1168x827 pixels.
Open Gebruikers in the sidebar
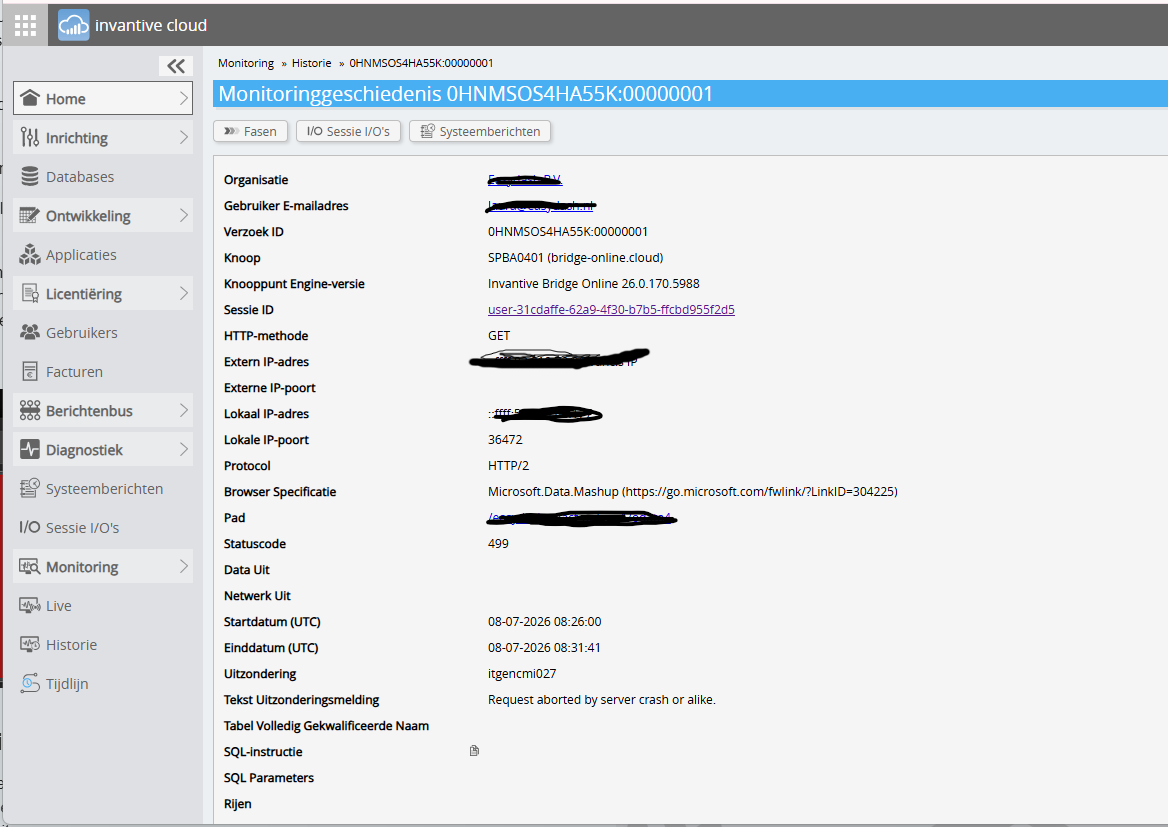[x=103, y=332]
